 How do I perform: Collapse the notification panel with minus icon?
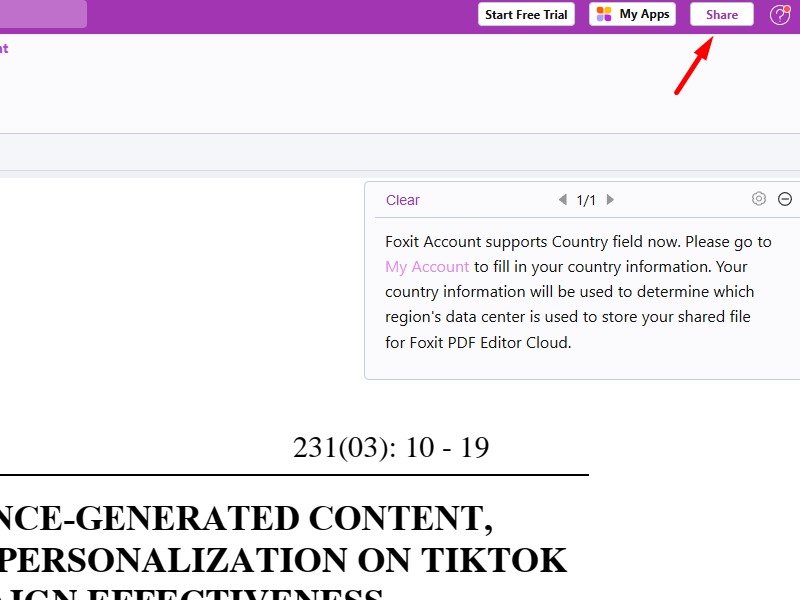(785, 199)
